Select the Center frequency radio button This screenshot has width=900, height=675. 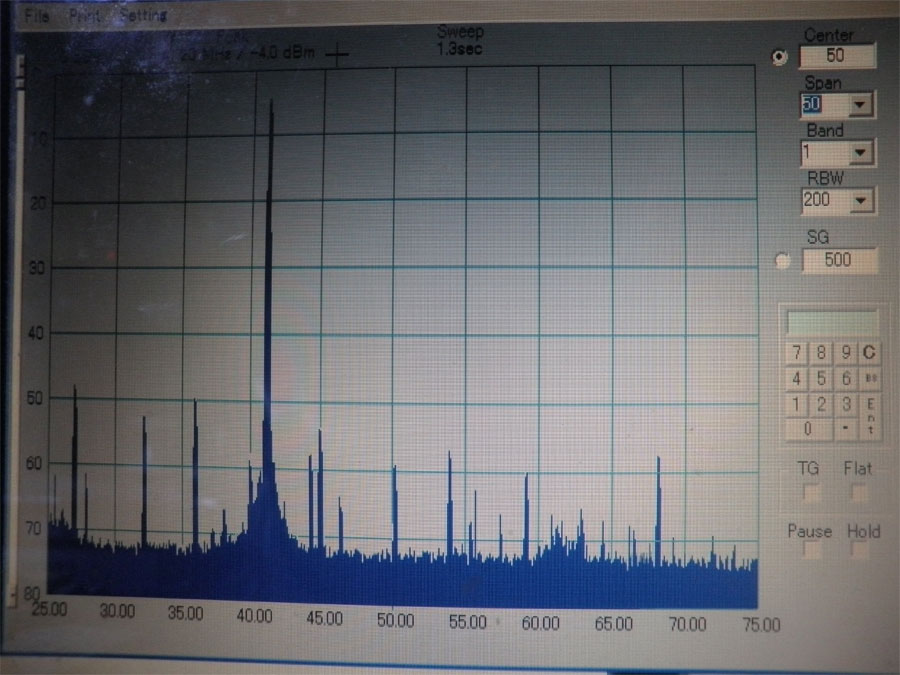[x=780, y=58]
